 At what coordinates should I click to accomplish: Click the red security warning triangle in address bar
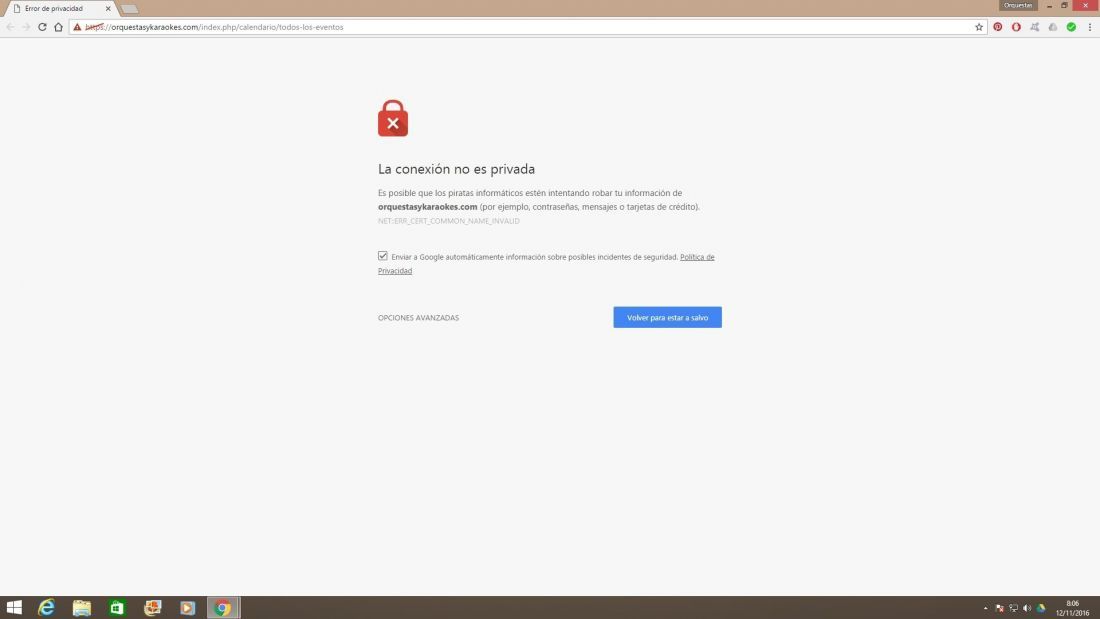77,27
